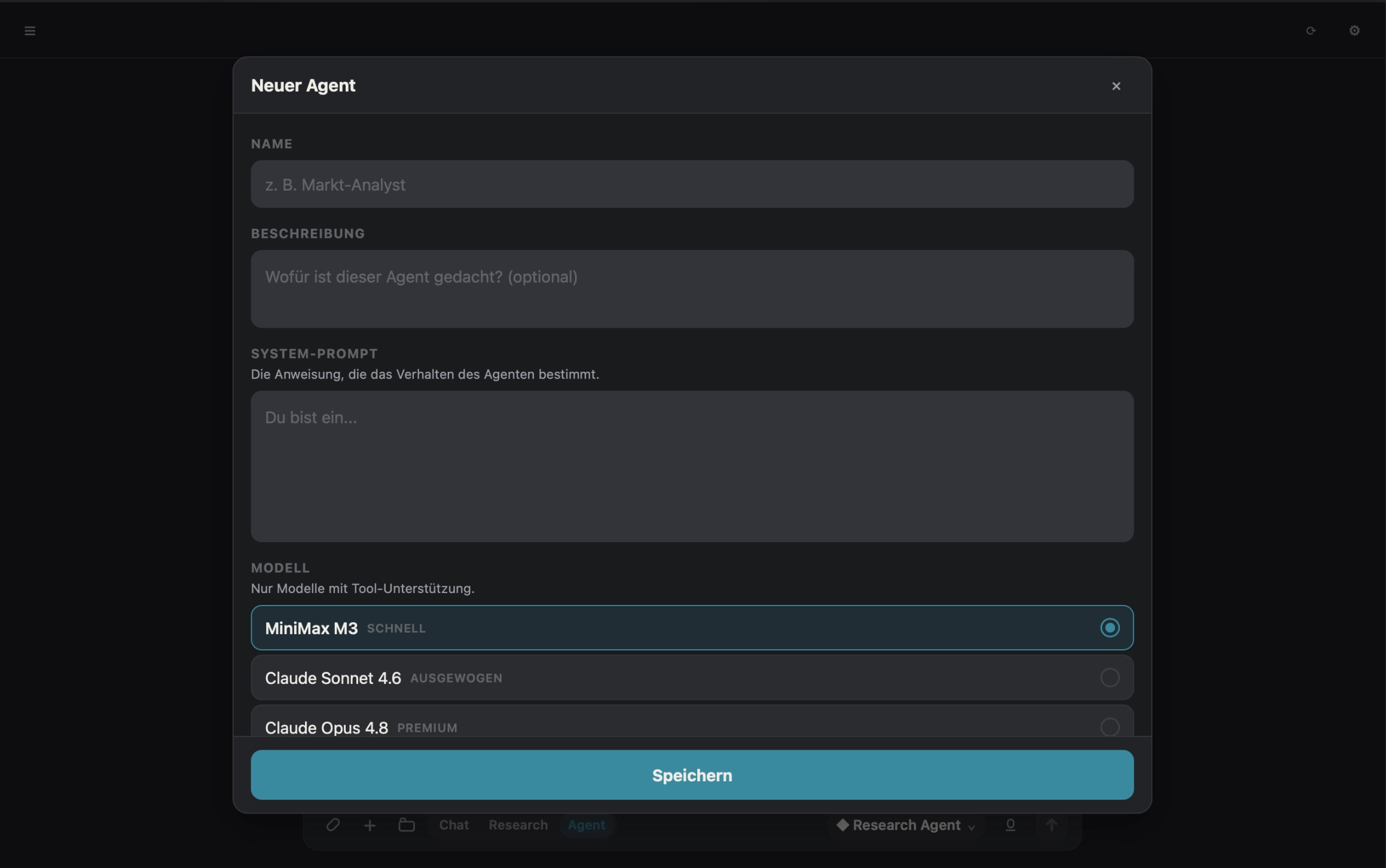Choose Claude Sonnet 4.6 model
The height and width of the screenshot is (868, 1386).
(692, 678)
